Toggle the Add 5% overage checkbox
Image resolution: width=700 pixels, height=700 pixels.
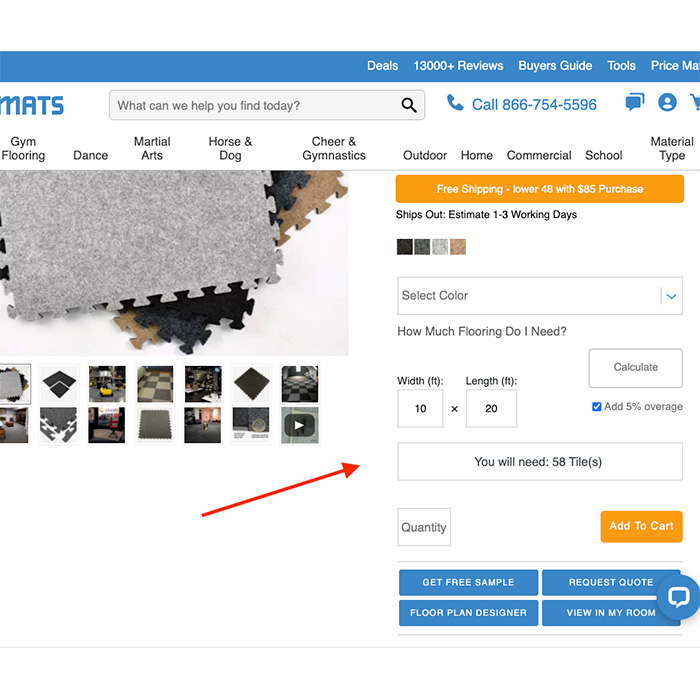point(597,407)
